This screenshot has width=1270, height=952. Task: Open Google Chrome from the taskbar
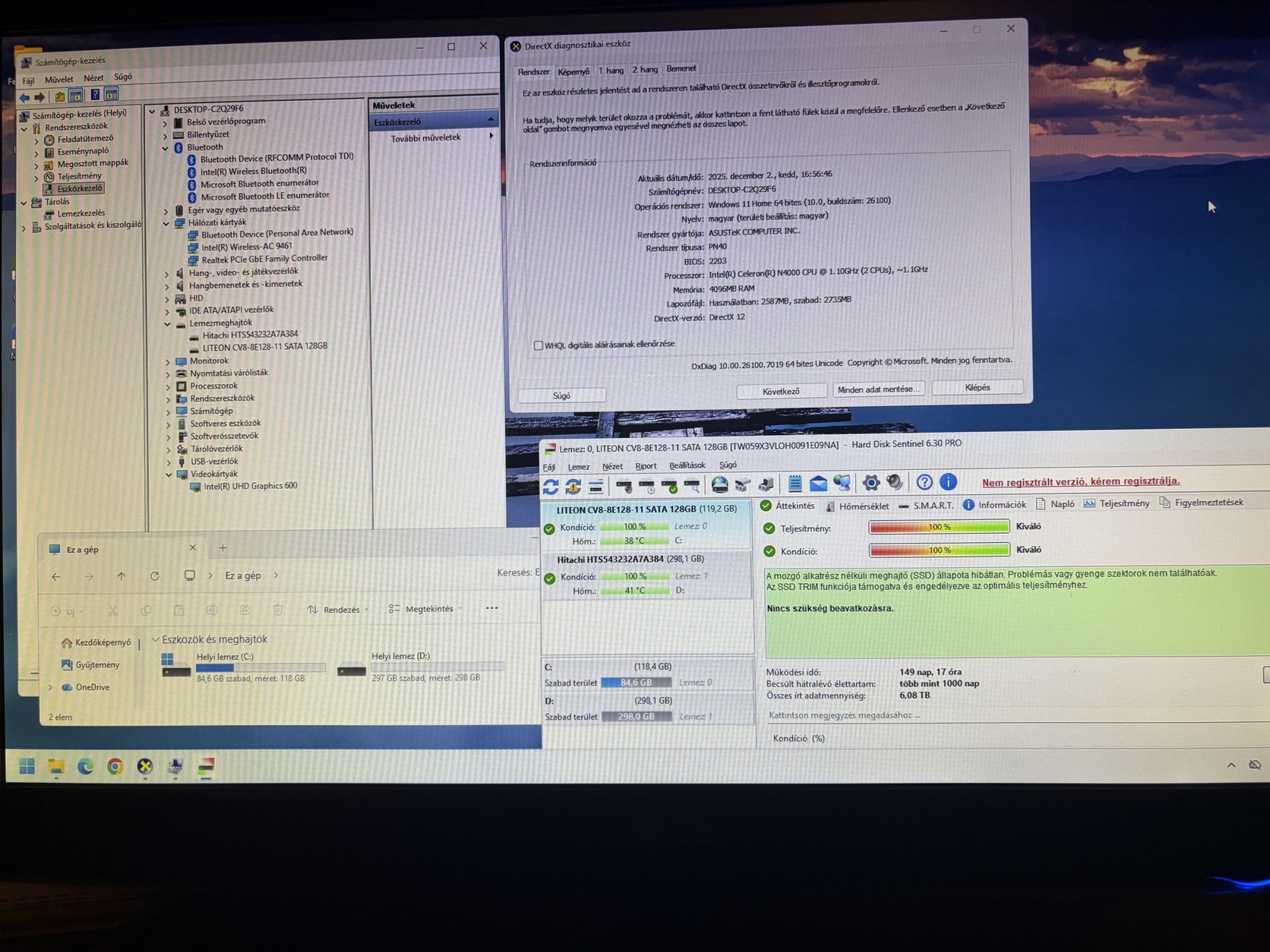tap(115, 767)
